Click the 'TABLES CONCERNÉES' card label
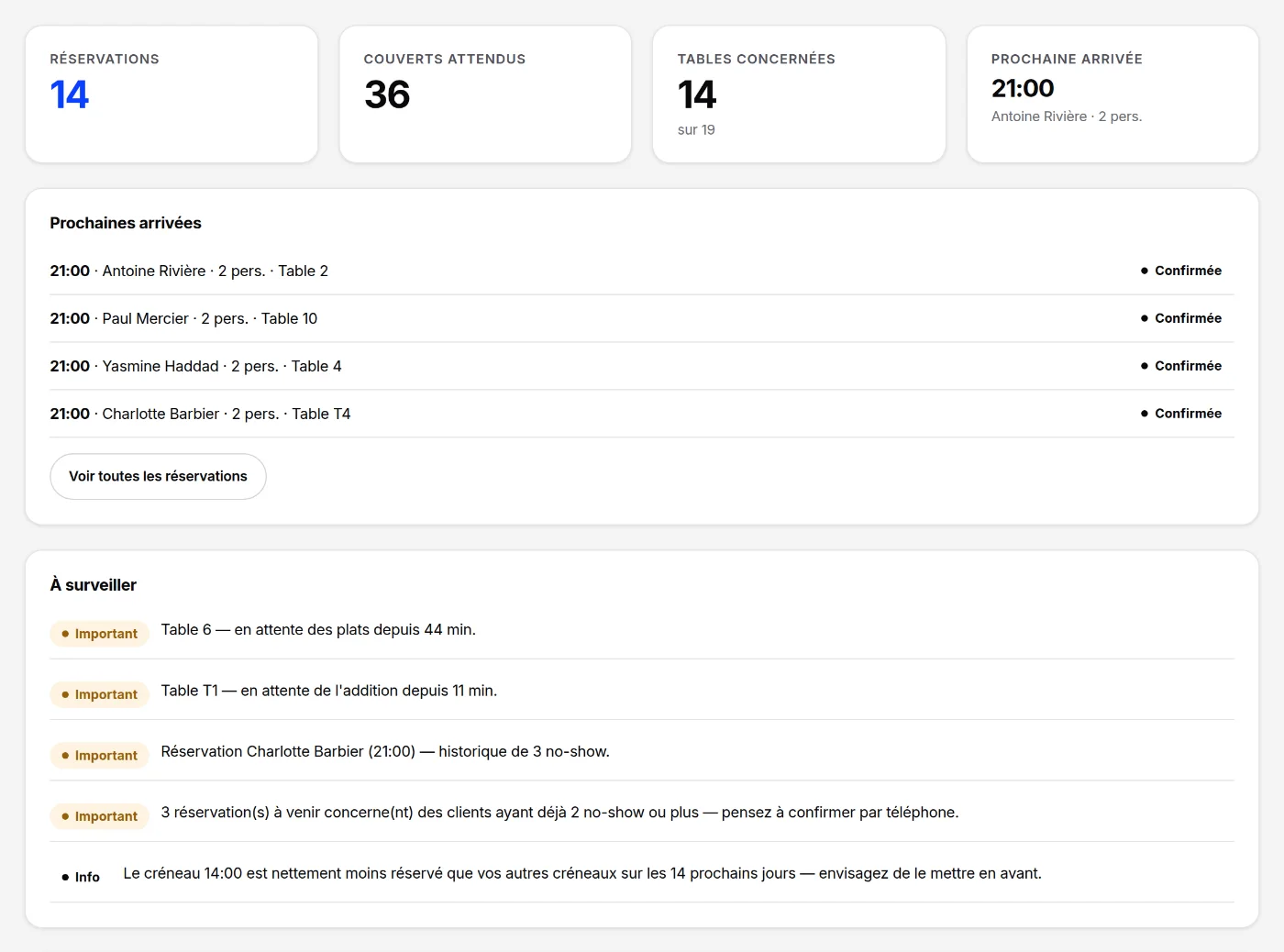This screenshot has height=952, width=1284. tap(757, 59)
